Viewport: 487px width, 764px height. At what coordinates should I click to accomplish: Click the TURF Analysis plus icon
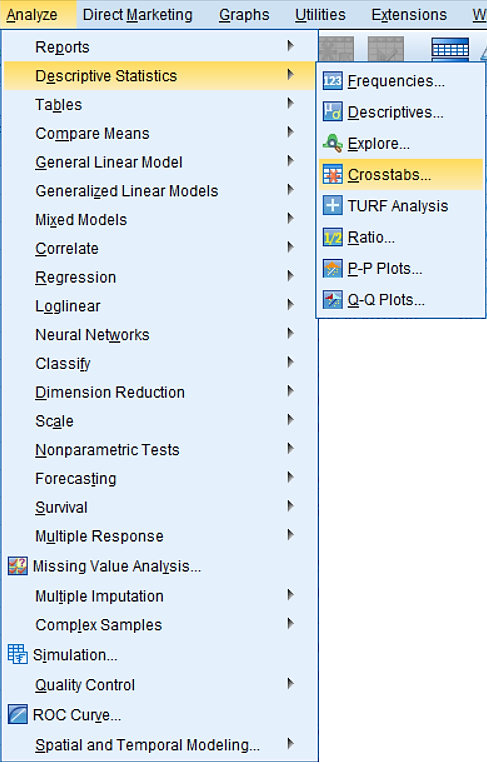coord(332,206)
